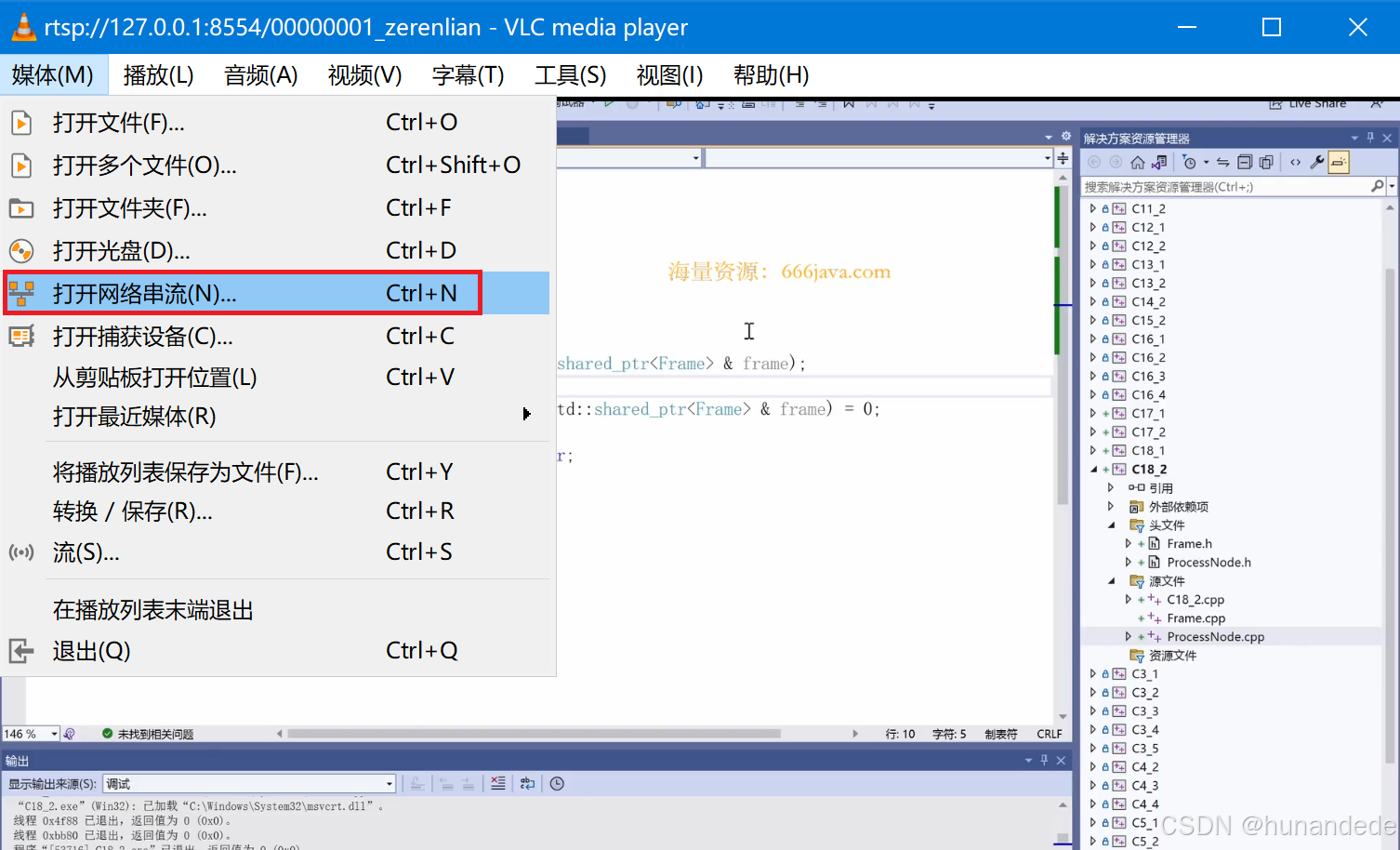Image resolution: width=1400 pixels, height=850 pixels.
Task: Click the CRLF line-ending indicator
Action: 1050,734
